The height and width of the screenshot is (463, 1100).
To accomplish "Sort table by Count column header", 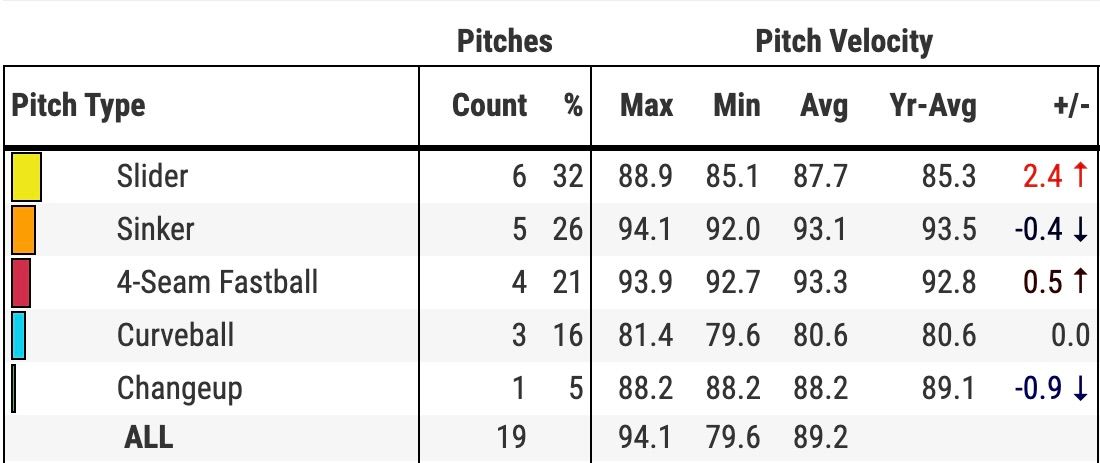I will point(489,105).
